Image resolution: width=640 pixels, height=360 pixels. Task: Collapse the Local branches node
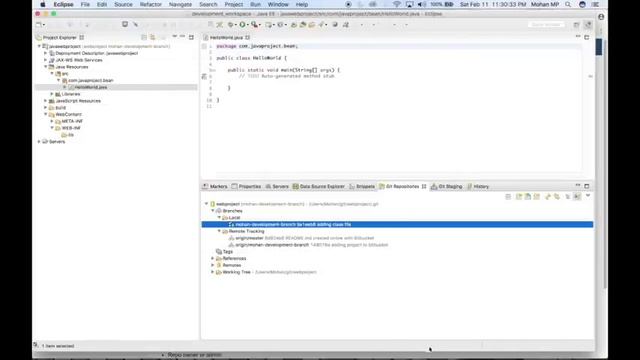pyautogui.click(x=219, y=218)
